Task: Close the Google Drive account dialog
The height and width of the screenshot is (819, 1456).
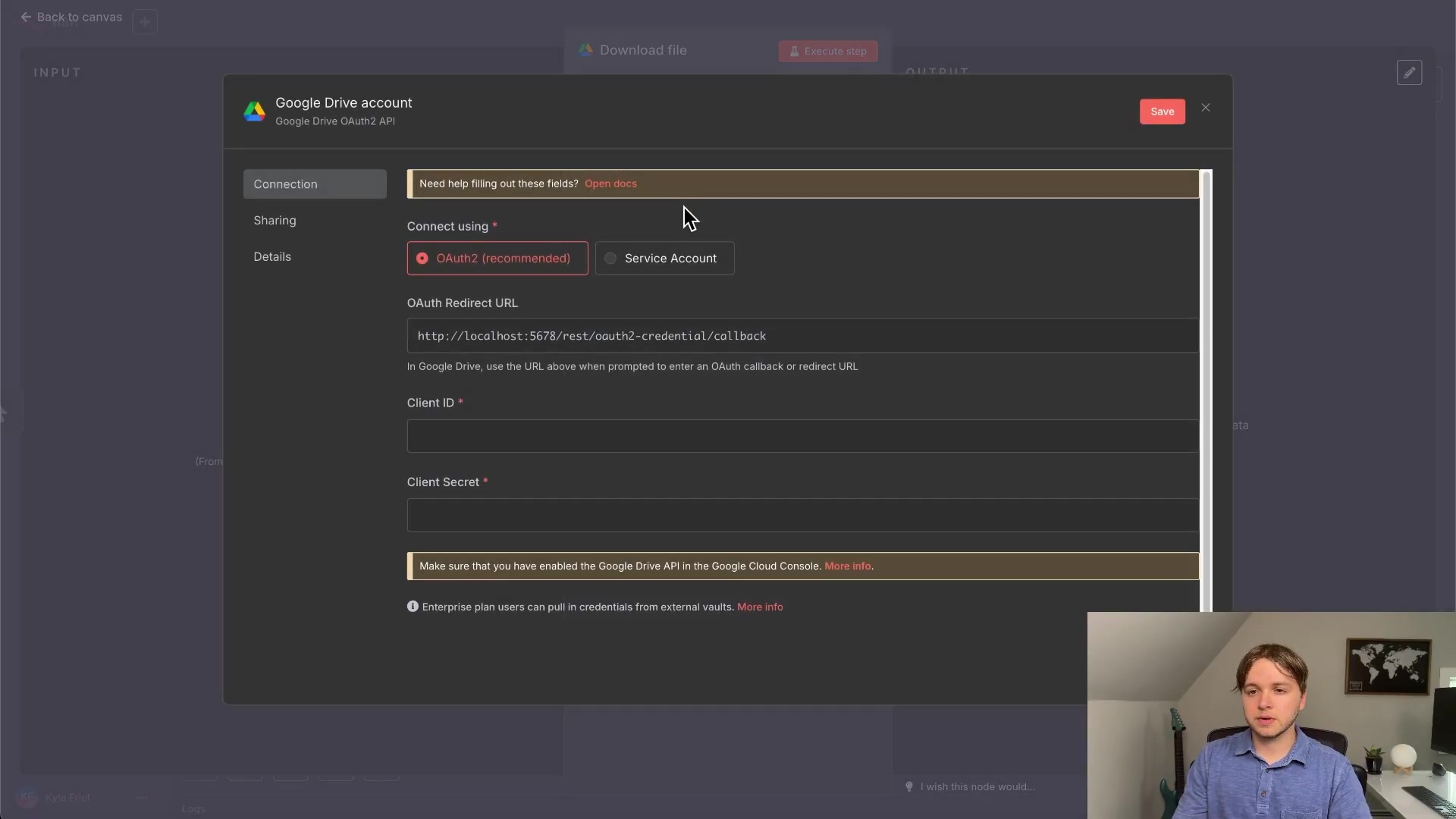Action: pyautogui.click(x=1206, y=108)
